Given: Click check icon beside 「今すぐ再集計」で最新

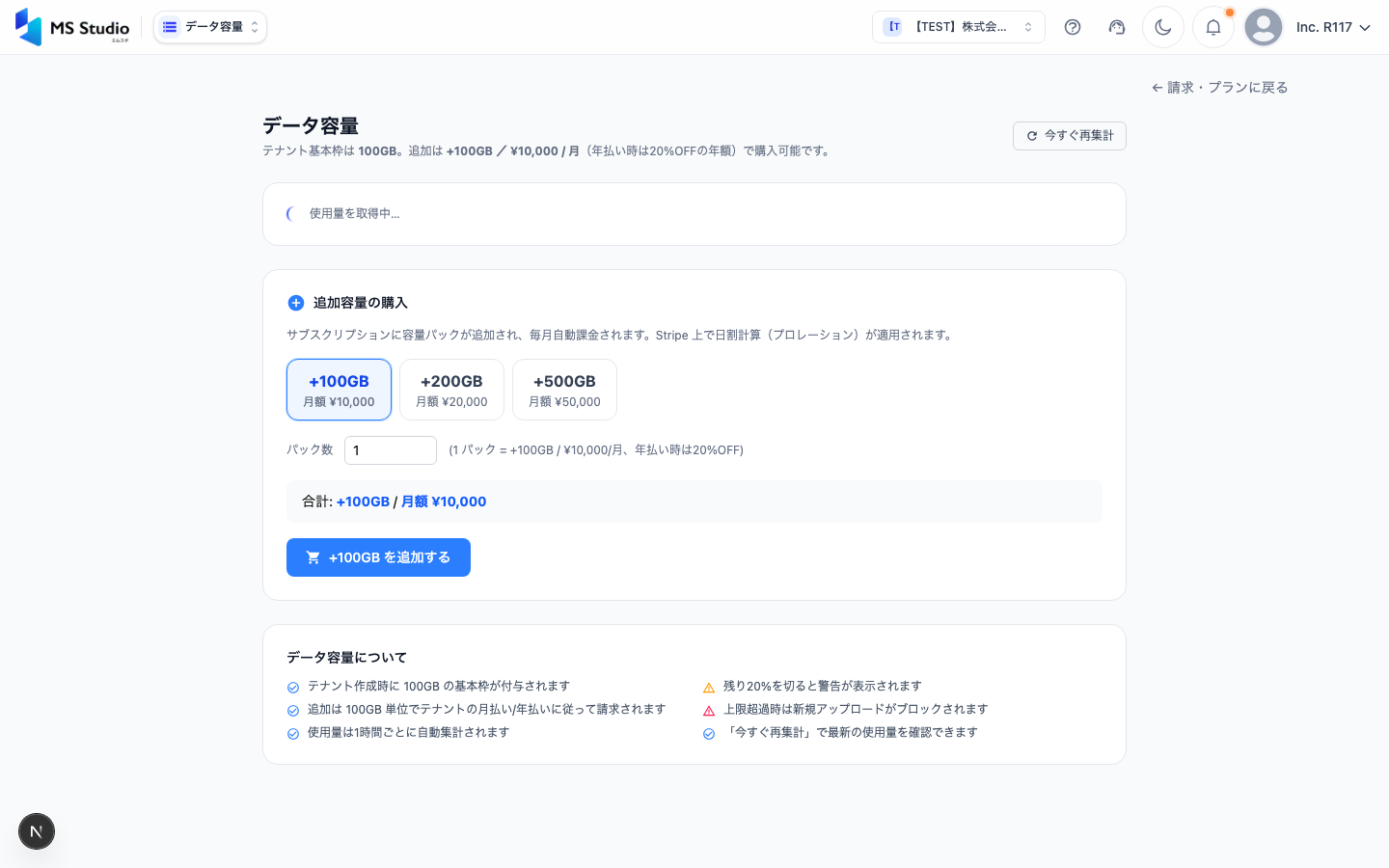Looking at the screenshot, I should 709,734.
